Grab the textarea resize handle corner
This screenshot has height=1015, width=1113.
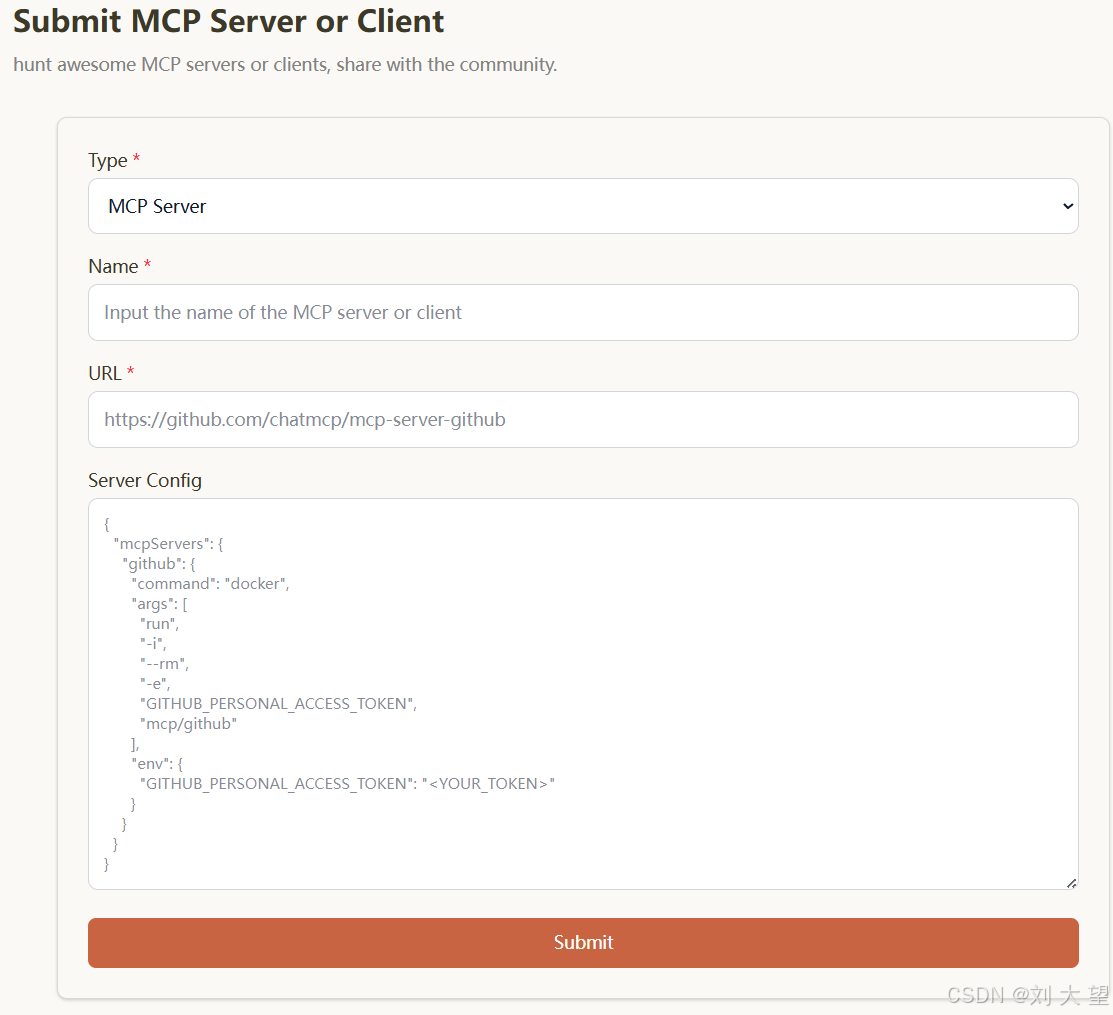click(x=1071, y=882)
